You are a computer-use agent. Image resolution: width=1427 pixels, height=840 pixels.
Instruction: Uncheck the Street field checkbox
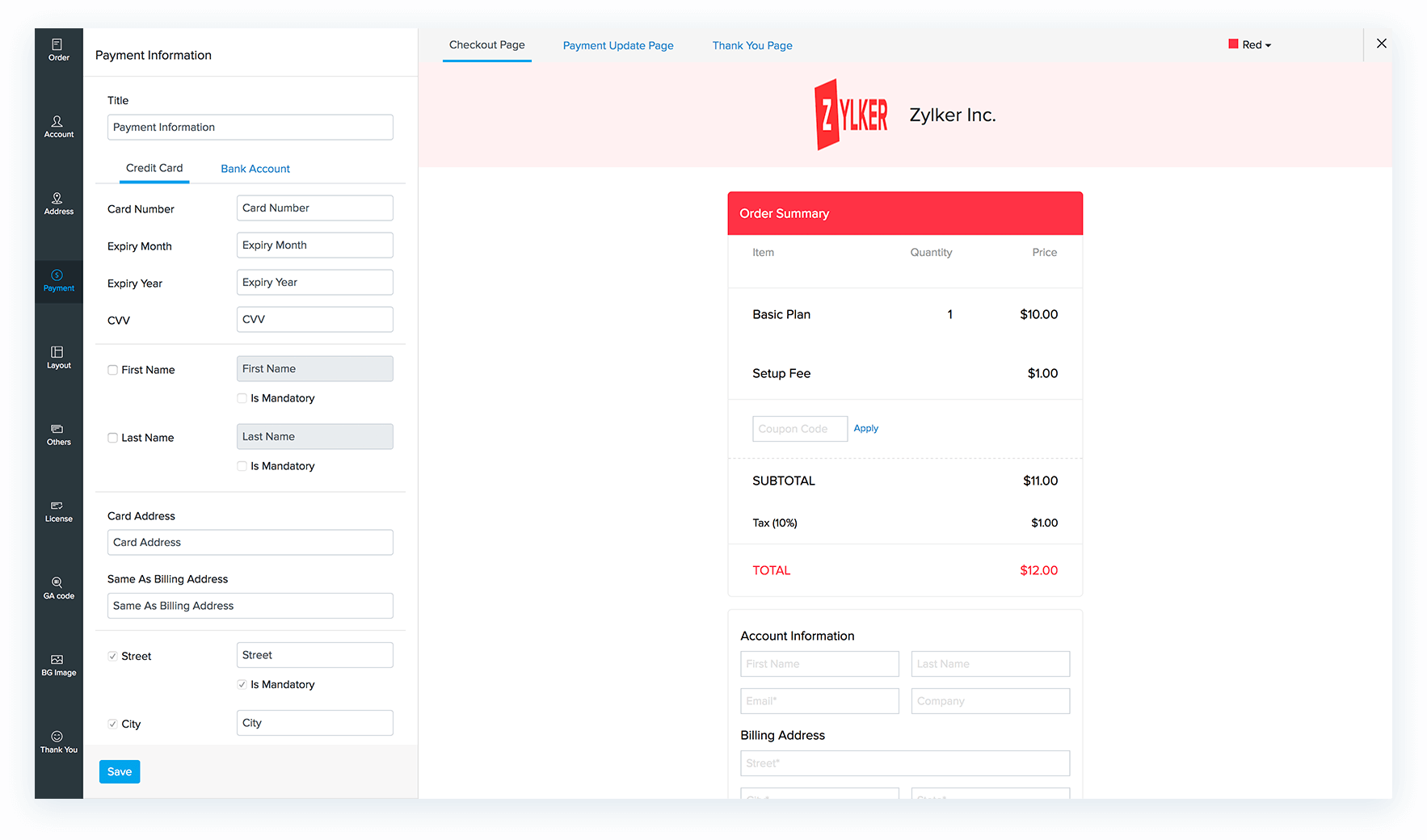point(113,656)
